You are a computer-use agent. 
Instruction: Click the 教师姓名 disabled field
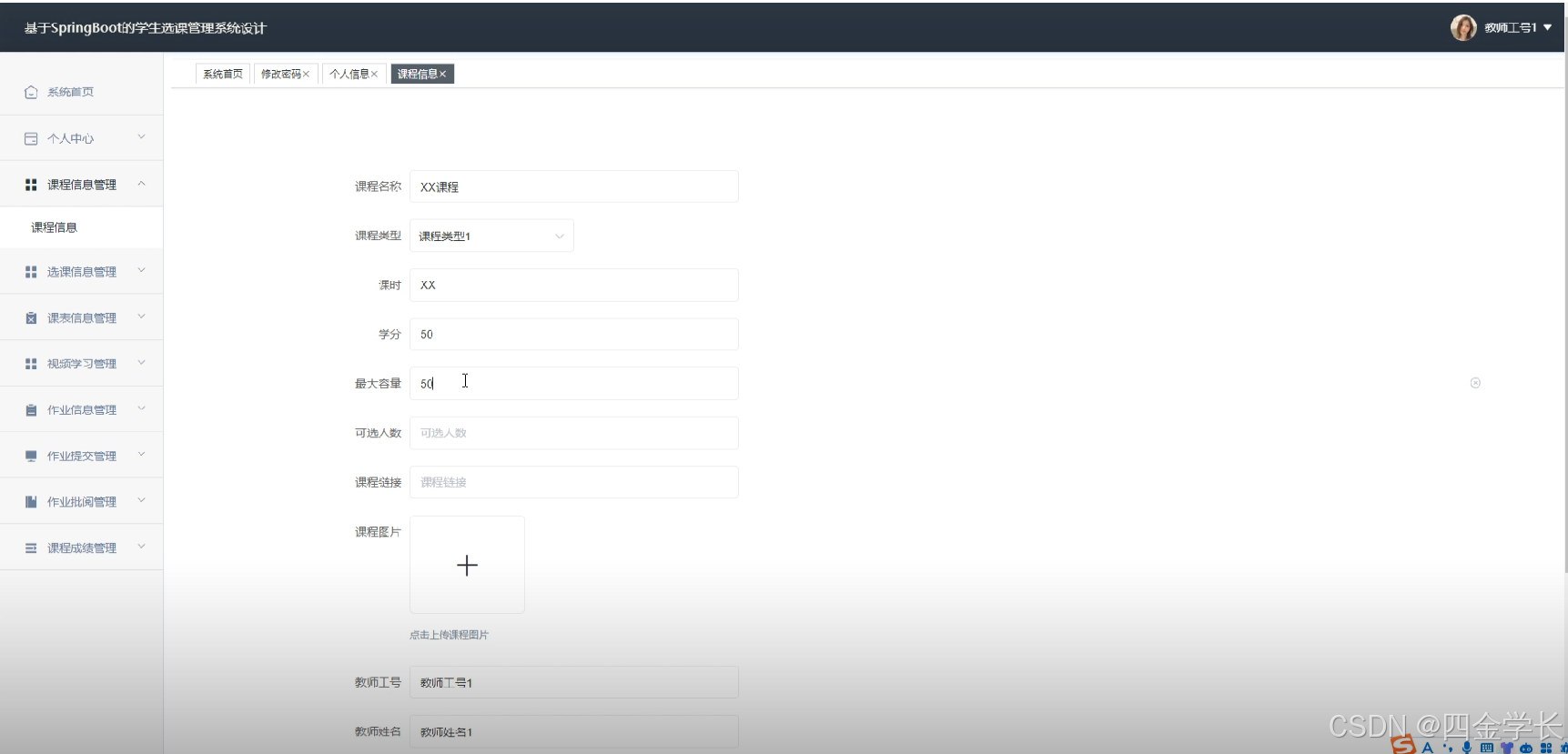click(x=574, y=732)
